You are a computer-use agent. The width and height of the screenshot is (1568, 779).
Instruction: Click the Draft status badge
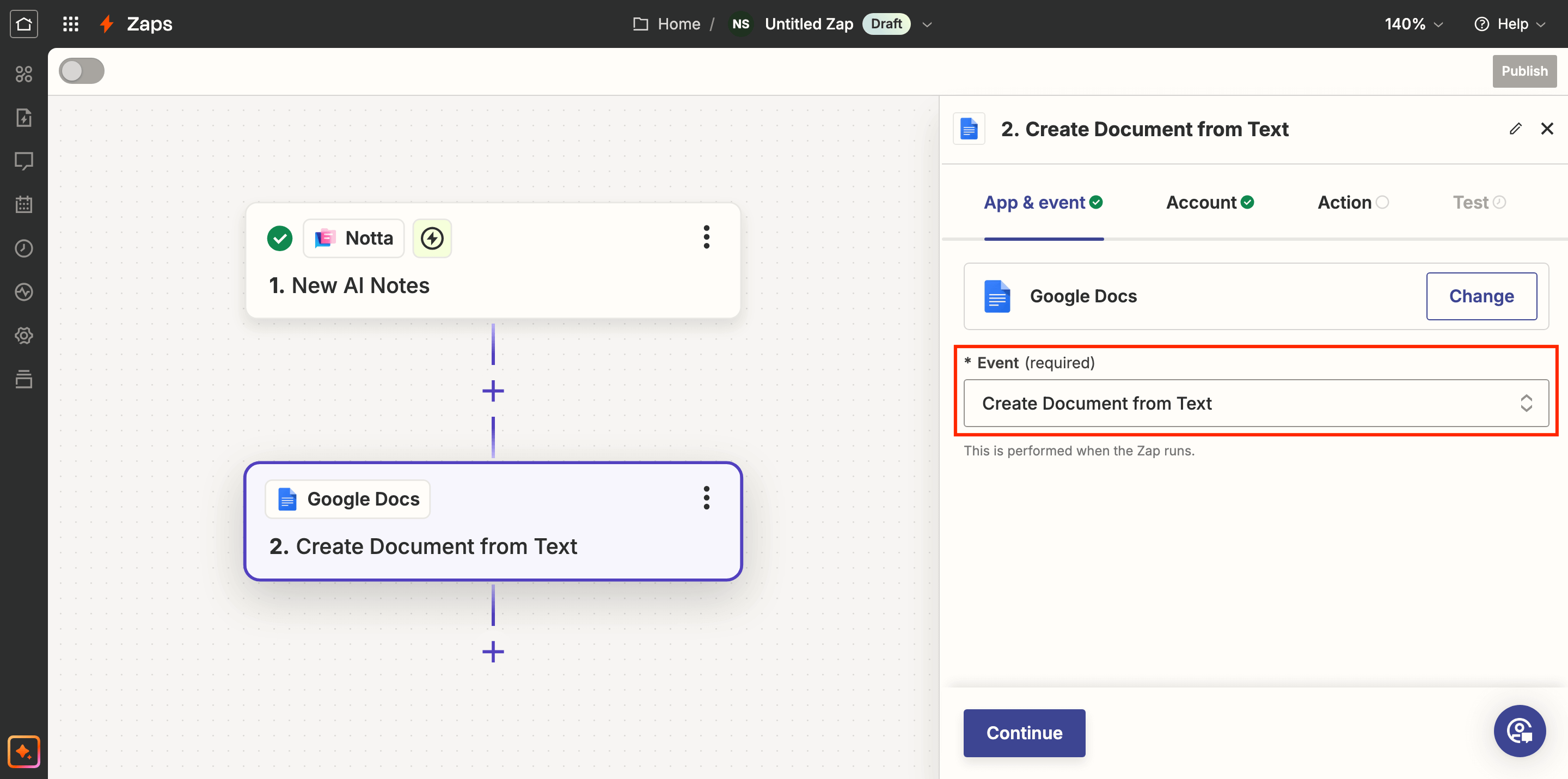(x=886, y=24)
